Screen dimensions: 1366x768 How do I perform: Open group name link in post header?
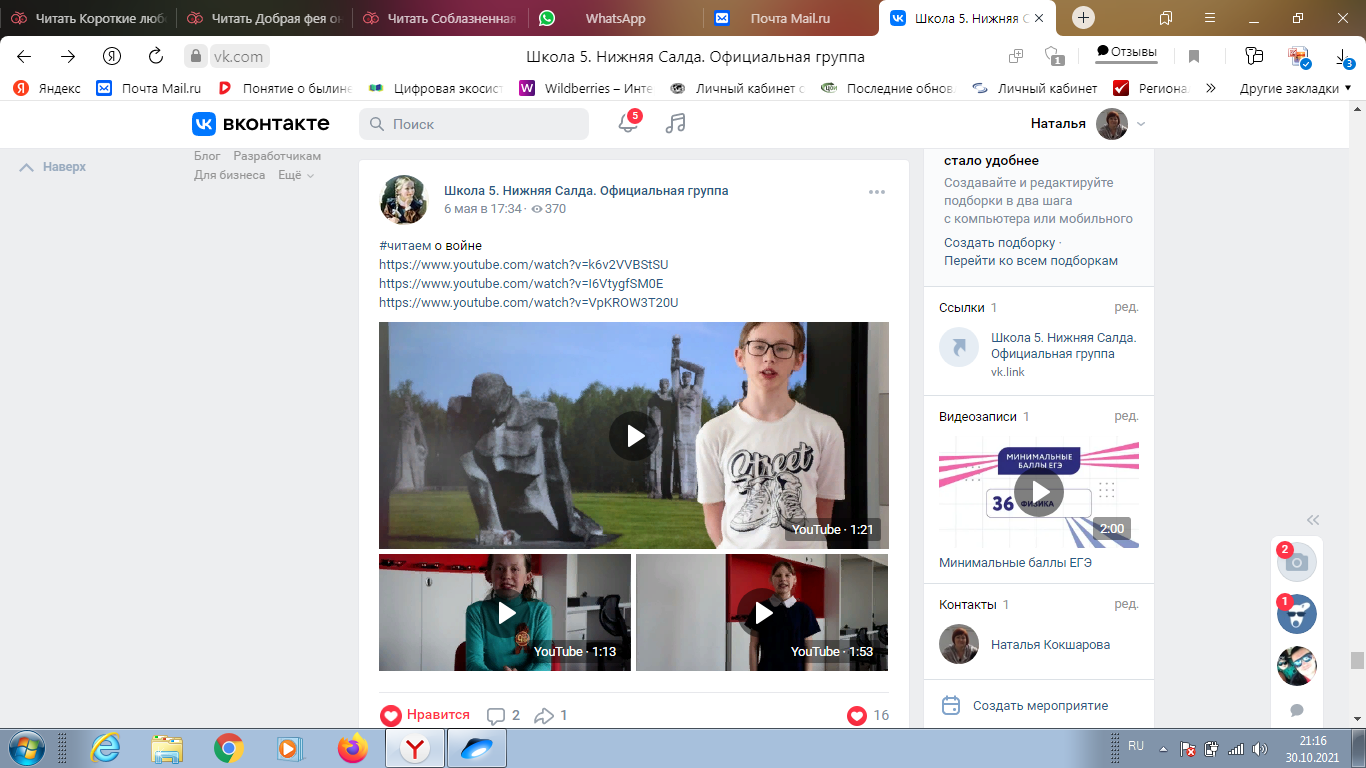[x=586, y=190]
